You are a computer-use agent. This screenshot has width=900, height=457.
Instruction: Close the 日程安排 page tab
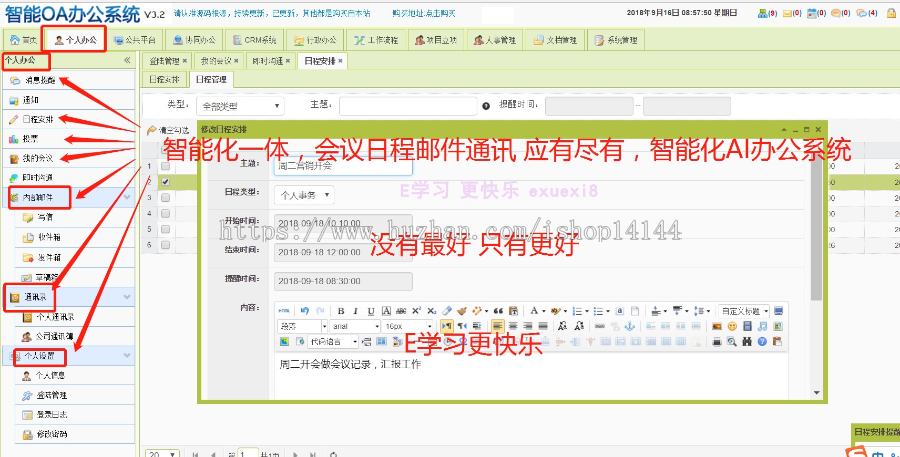pyautogui.click(x=340, y=61)
